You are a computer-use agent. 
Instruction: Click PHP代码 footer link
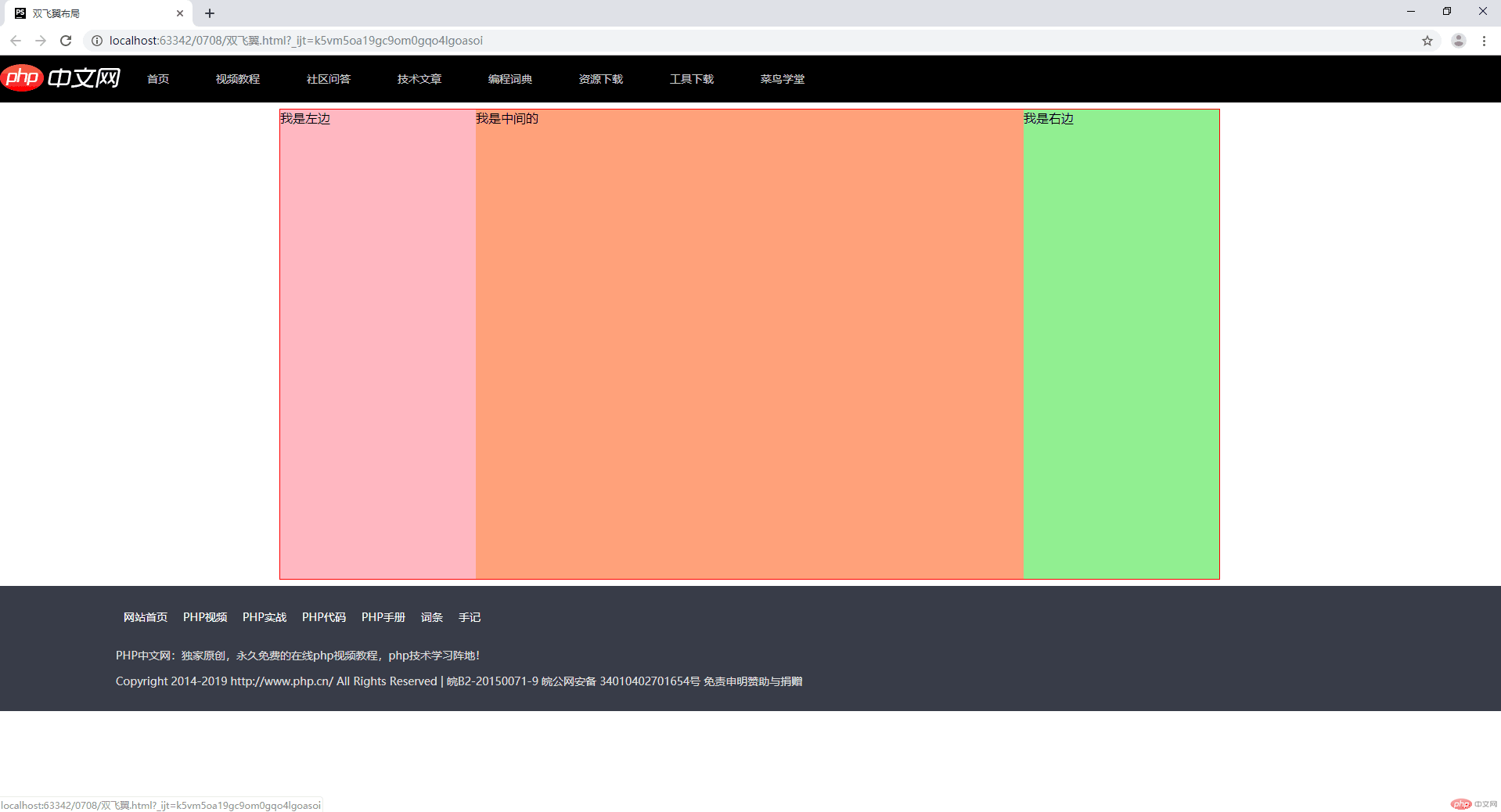[324, 617]
